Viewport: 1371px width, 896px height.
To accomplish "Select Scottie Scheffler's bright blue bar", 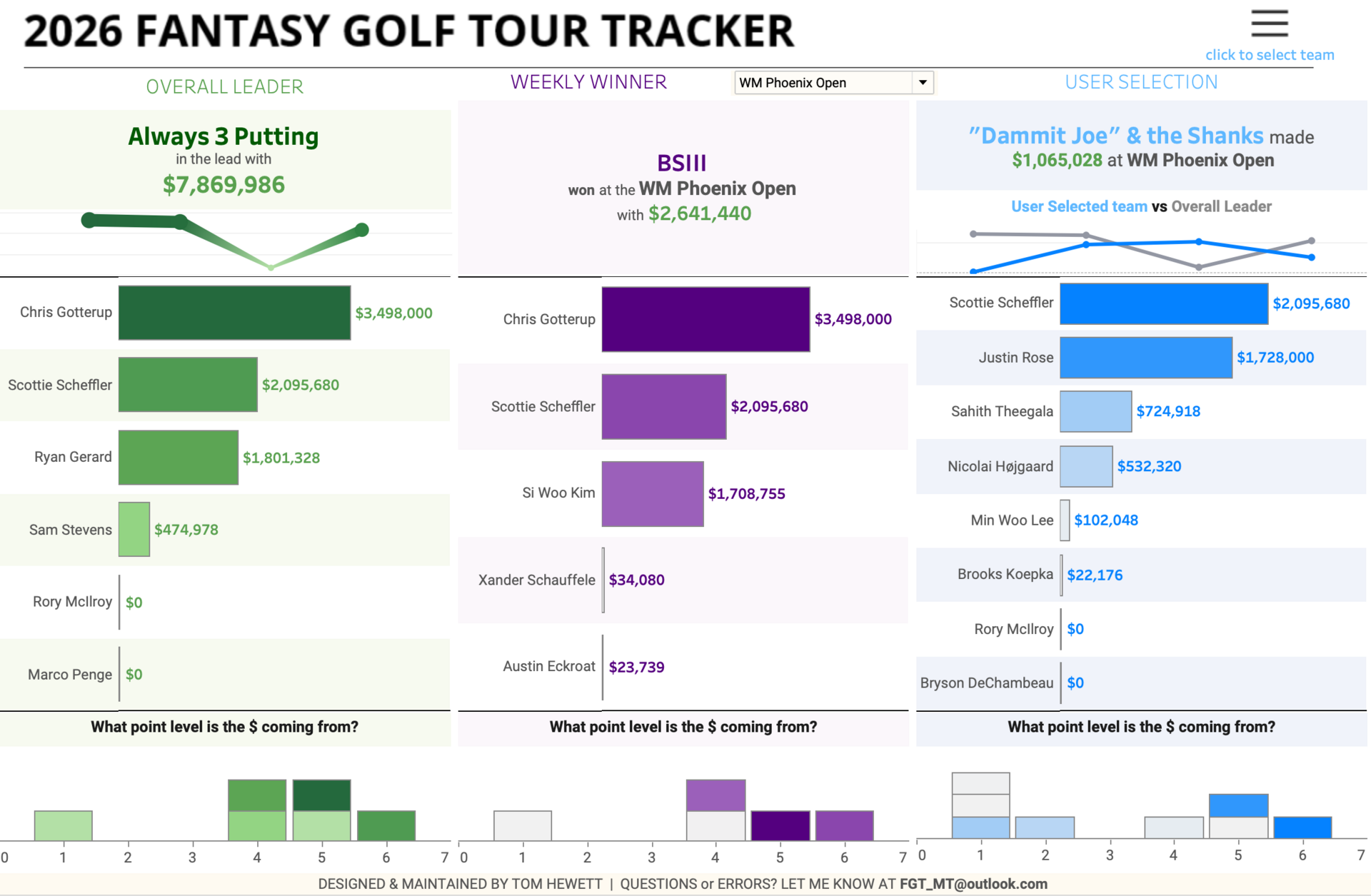I will pyautogui.click(x=1163, y=303).
